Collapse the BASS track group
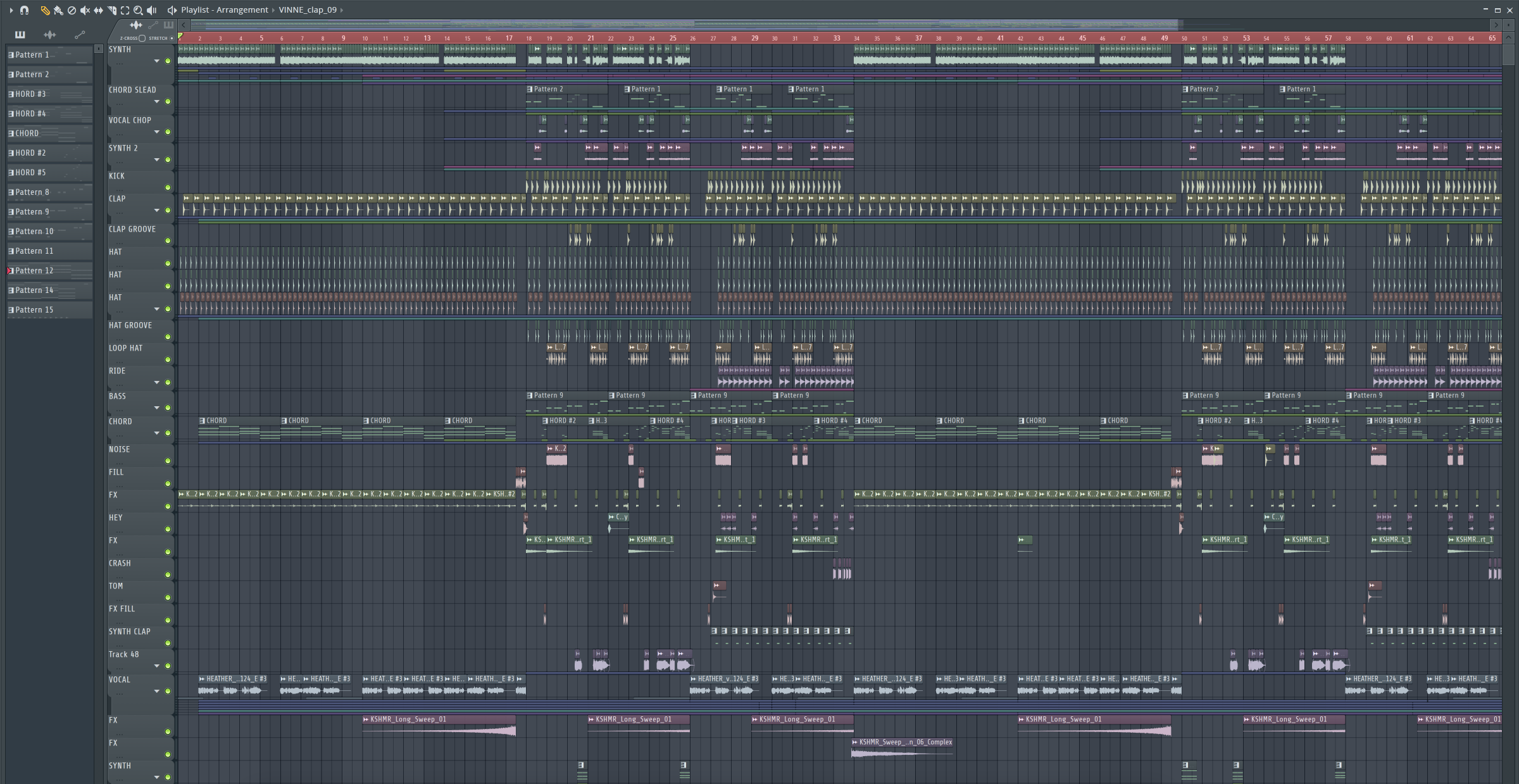 156,408
